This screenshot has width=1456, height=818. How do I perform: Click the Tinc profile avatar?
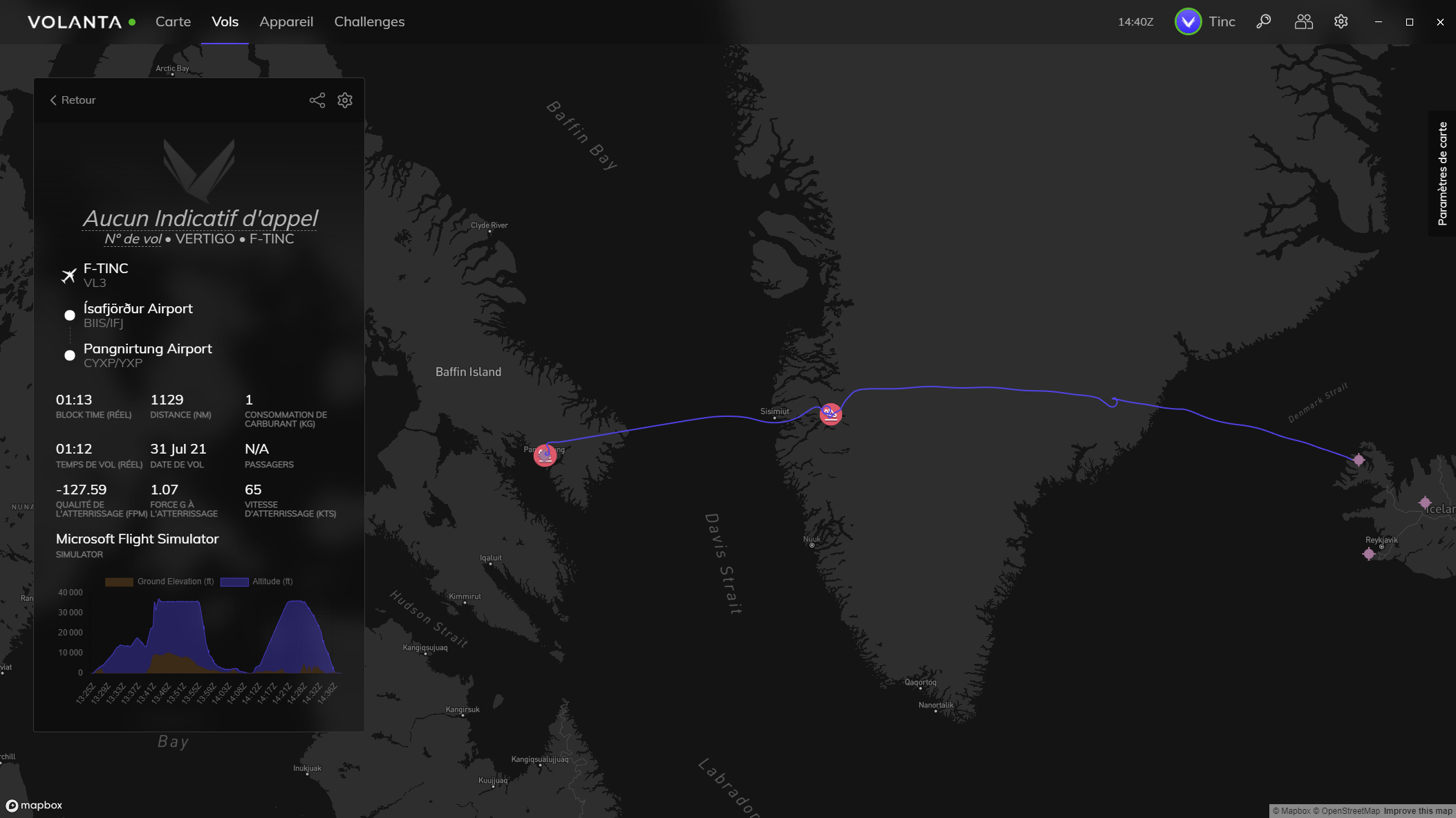point(1188,21)
